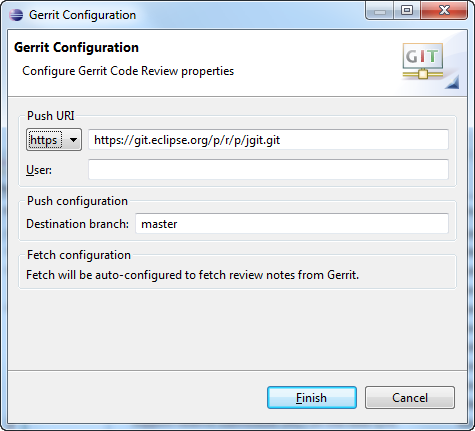
Task: Open the https protocol combo box
Action: (54, 140)
